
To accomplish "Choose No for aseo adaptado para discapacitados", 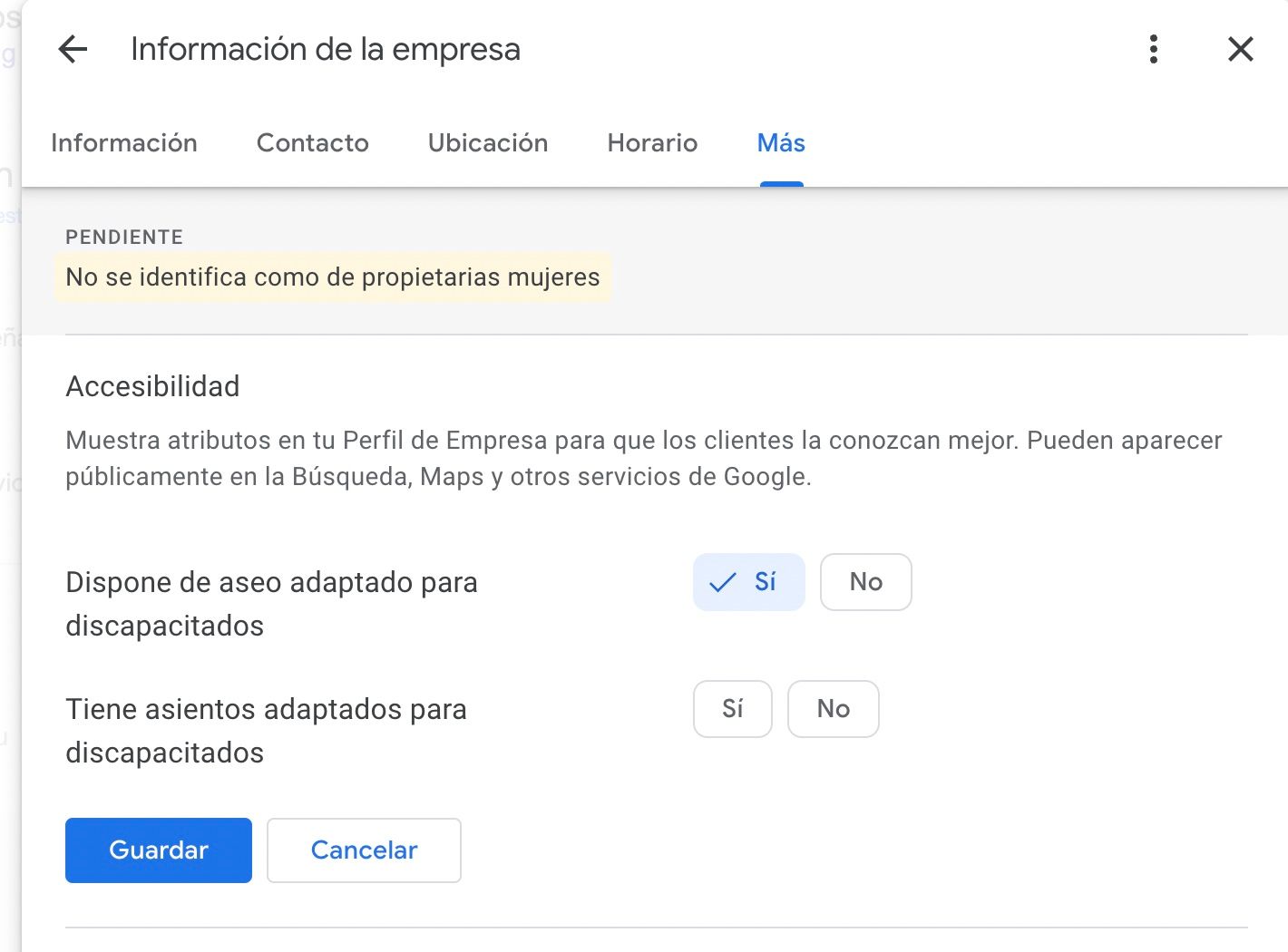I will 865,582.
